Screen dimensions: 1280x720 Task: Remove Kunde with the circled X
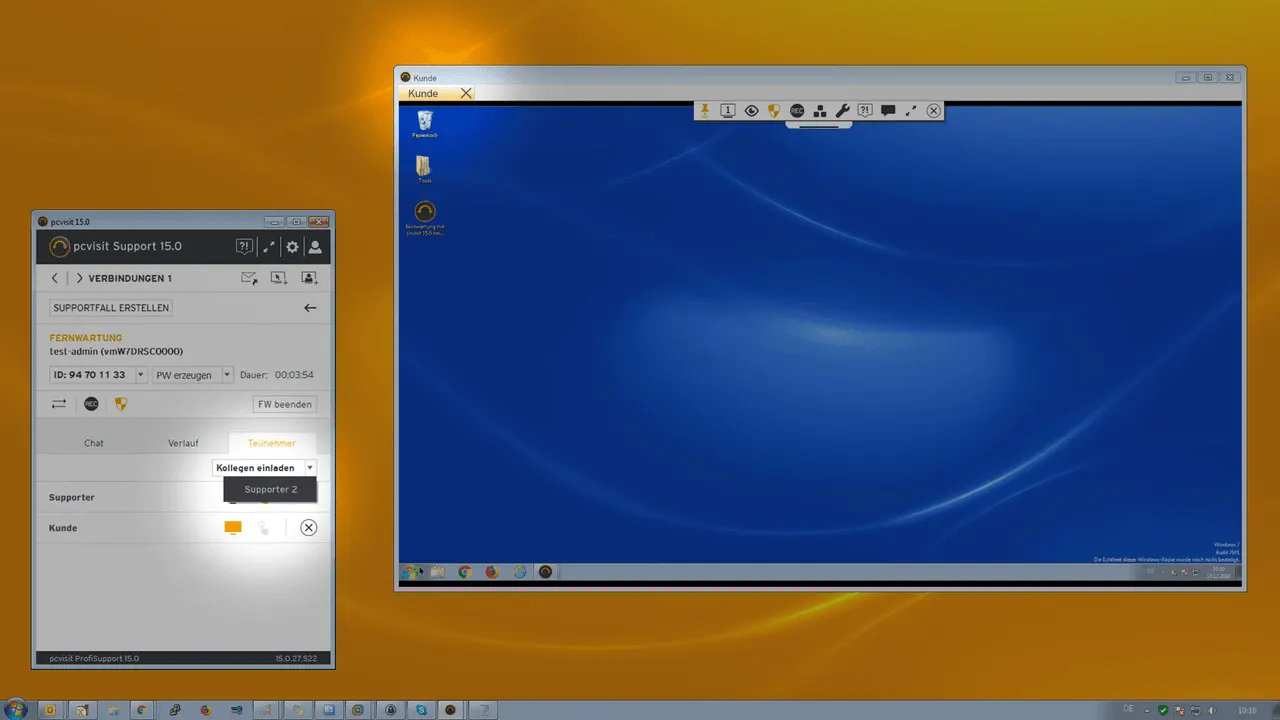click(309, 528)
